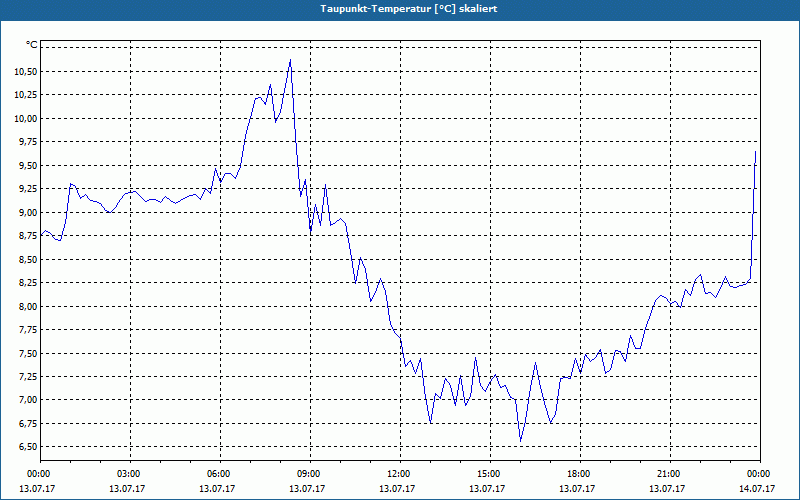Select the 7,00 y-axis label
Image resolution: width=800 pixels, height=500 pixels.
tap(28, 400)
